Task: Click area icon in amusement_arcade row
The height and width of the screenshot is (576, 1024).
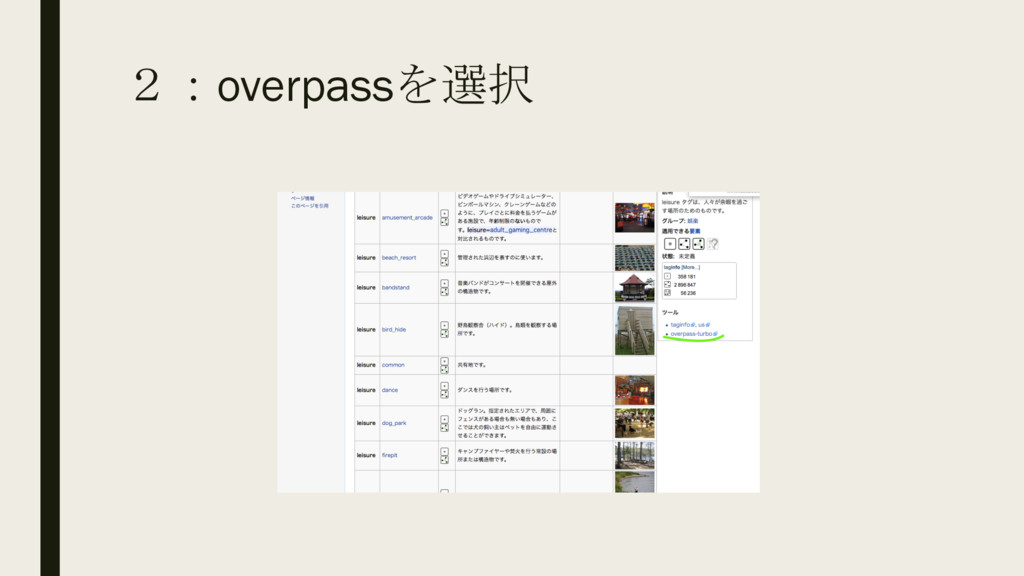Action: tap(444, 222)
